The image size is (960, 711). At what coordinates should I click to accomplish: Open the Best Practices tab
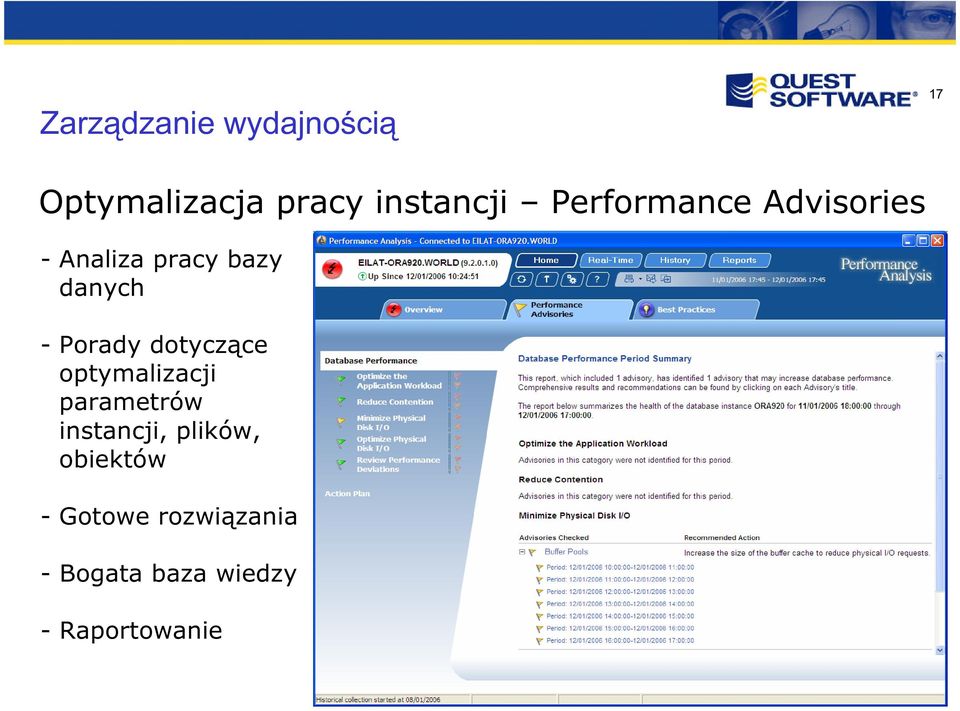click(x=695, y=309)
